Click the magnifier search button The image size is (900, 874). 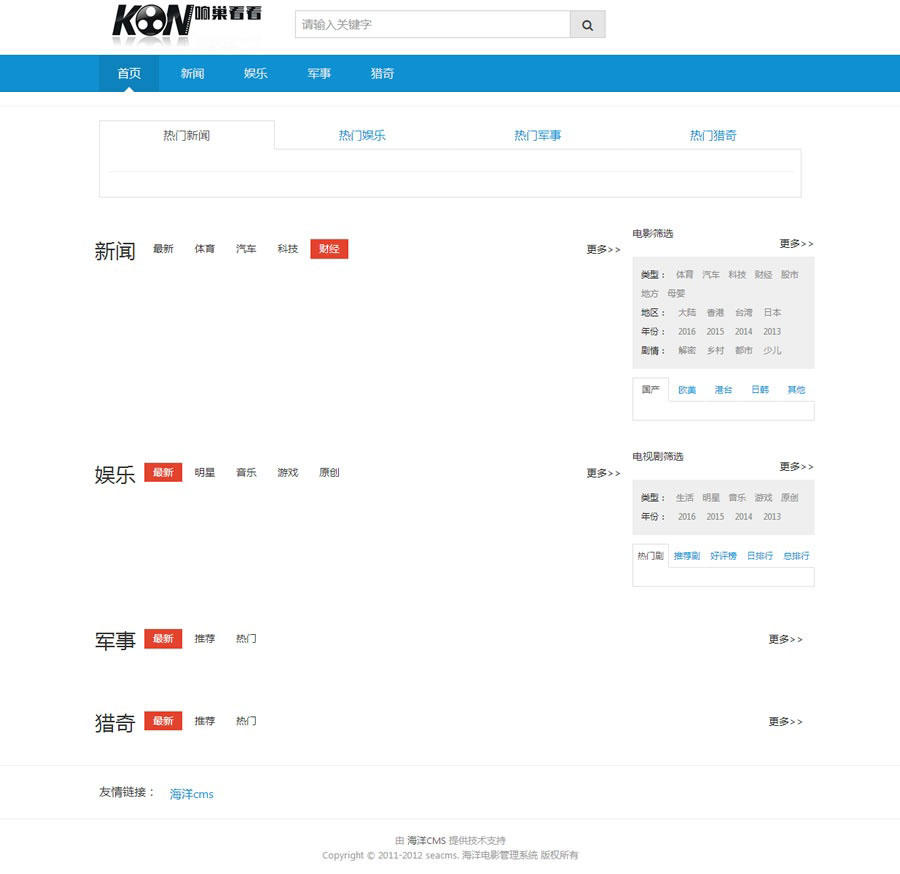click(587, 25)
